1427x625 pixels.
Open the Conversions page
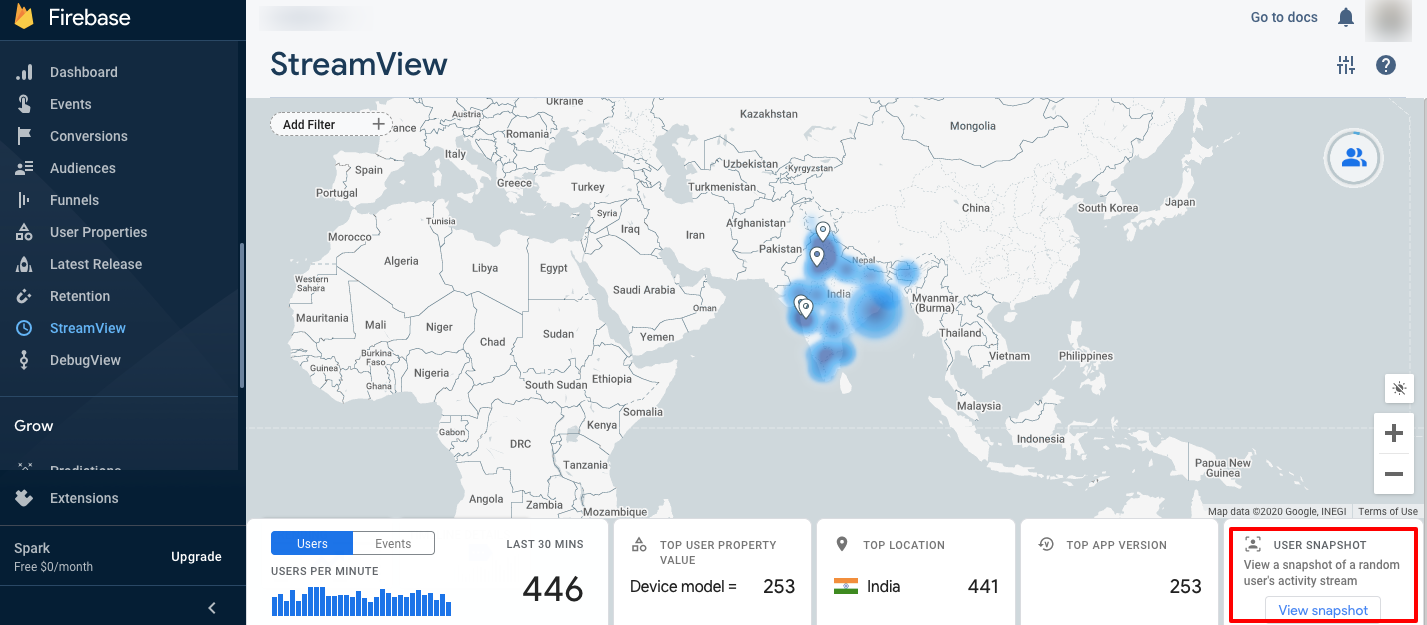tap(89, 136)
